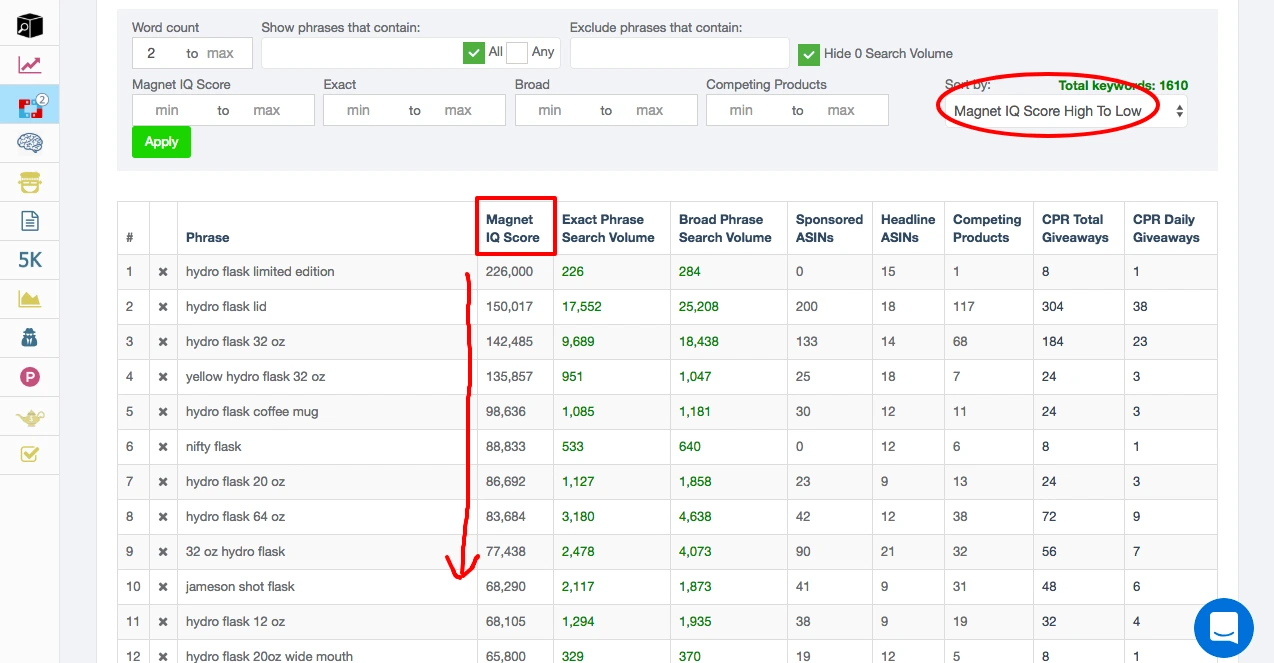Screen dimensions: 1274x663
Task: Click the Magnet IQ Score min field
Action: tap(168, 110)
